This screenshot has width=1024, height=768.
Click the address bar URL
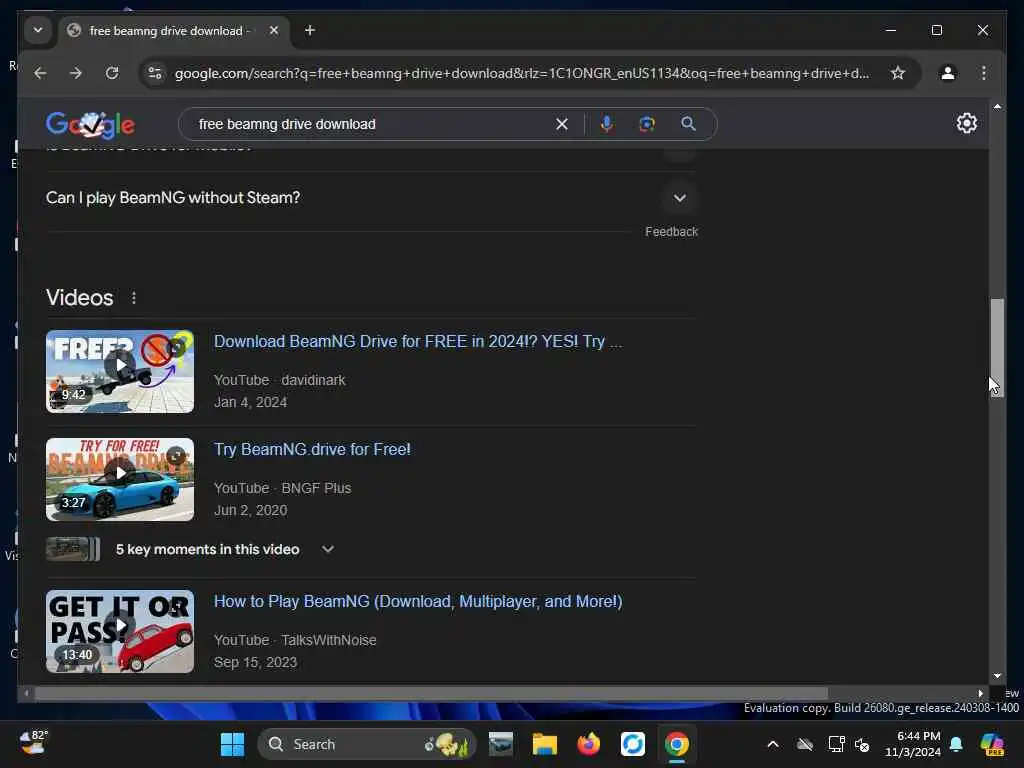[522, 73]
